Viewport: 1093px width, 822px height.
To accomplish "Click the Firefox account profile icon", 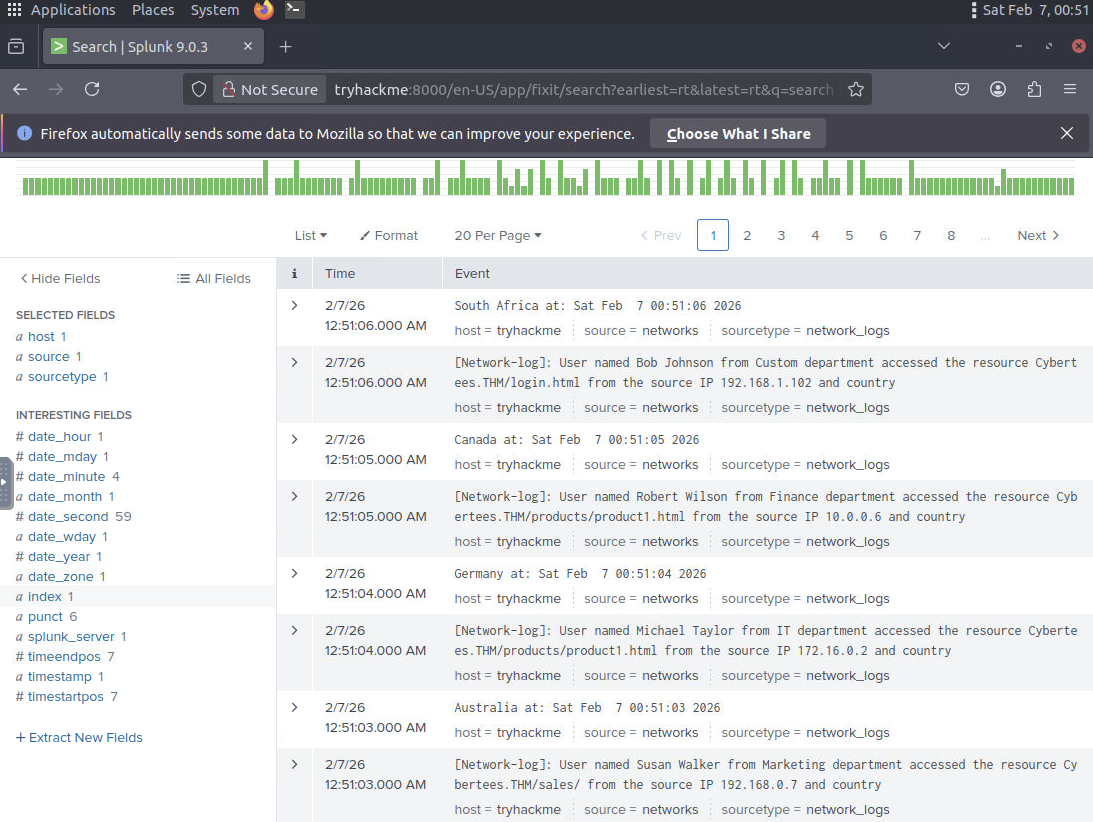I will click(998, 89).
